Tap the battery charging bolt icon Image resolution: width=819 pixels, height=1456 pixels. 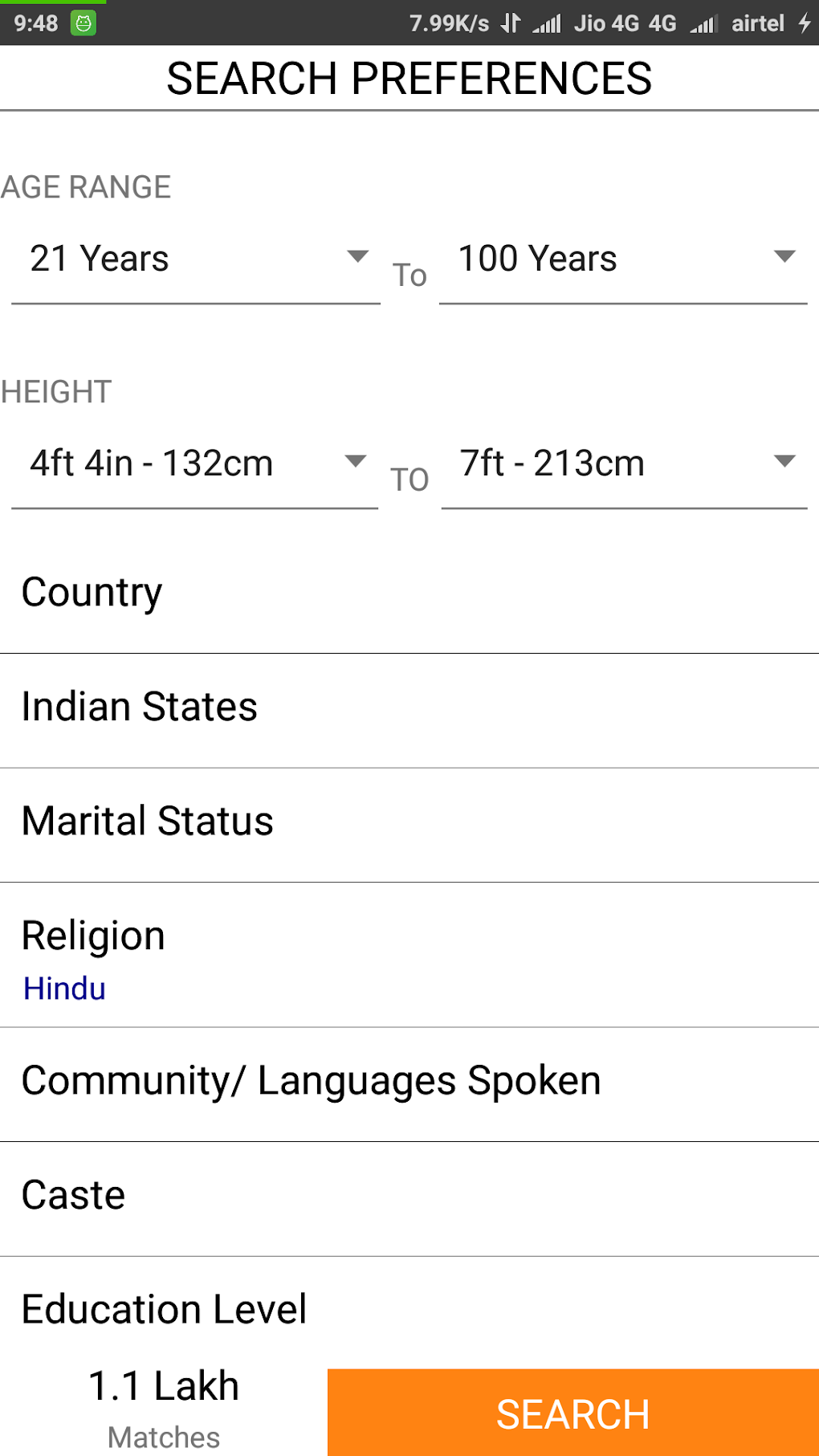coord(805,23)
